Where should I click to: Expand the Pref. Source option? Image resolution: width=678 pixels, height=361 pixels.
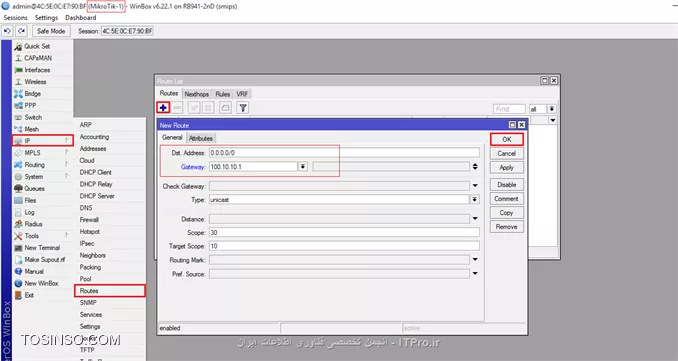point(475,274)
